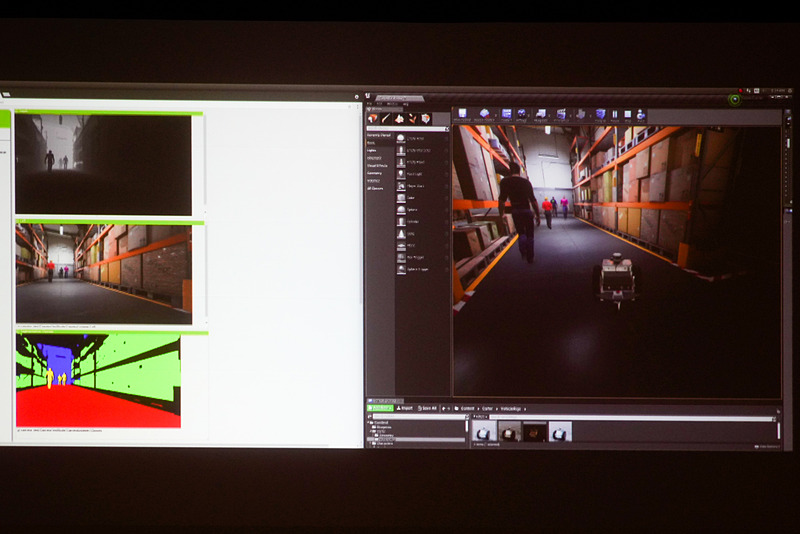
Task: Open the Help menu
Action: [406, 104]
